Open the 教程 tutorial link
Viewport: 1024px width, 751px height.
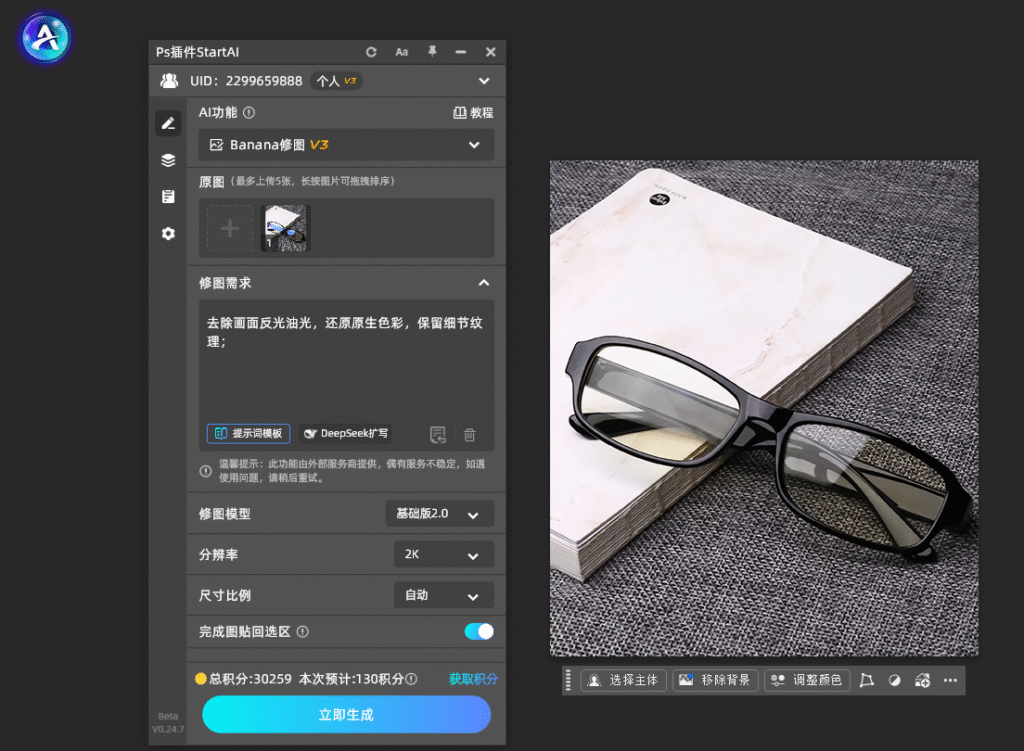tap(473, 112)
